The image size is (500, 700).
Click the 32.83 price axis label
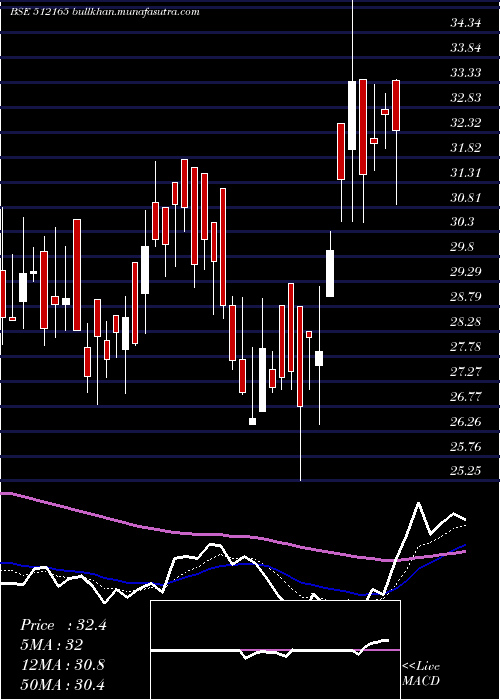point(466,98)
